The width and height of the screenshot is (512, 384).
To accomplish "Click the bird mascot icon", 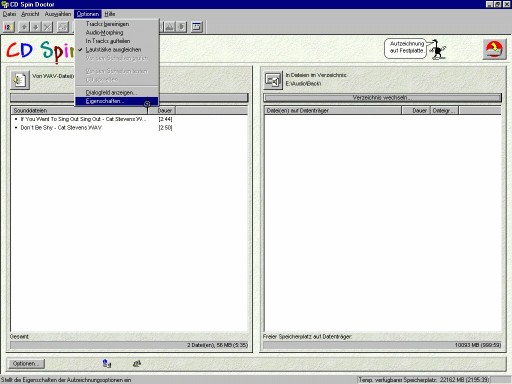I will pos(437,50).
